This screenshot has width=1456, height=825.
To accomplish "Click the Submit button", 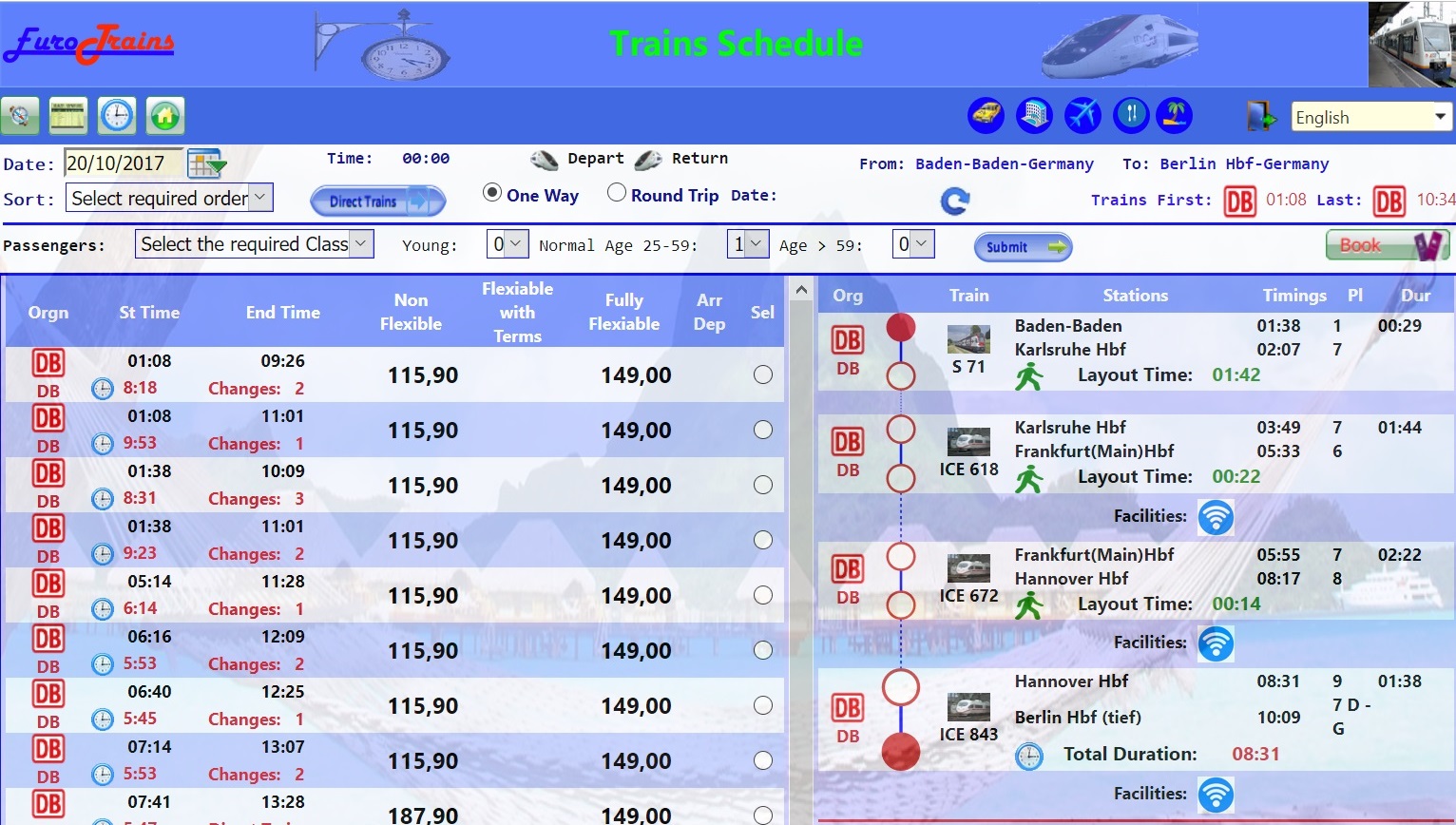I will click(x=1024, y=247).
